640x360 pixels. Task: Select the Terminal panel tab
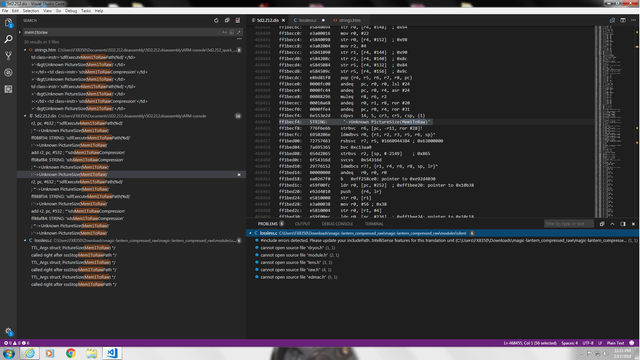[x=374, y=224]
